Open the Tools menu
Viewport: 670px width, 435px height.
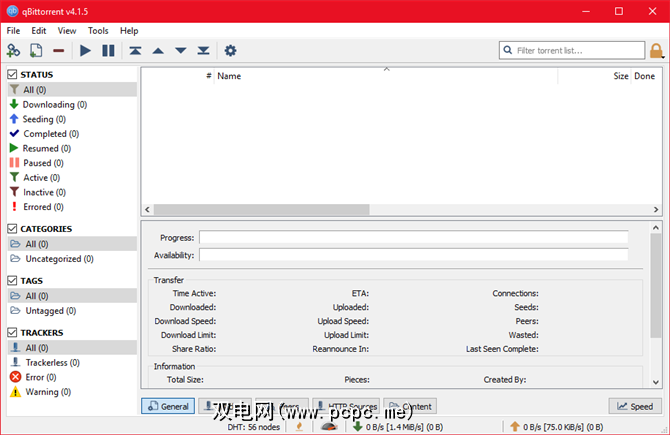click(x=98, y=31)
